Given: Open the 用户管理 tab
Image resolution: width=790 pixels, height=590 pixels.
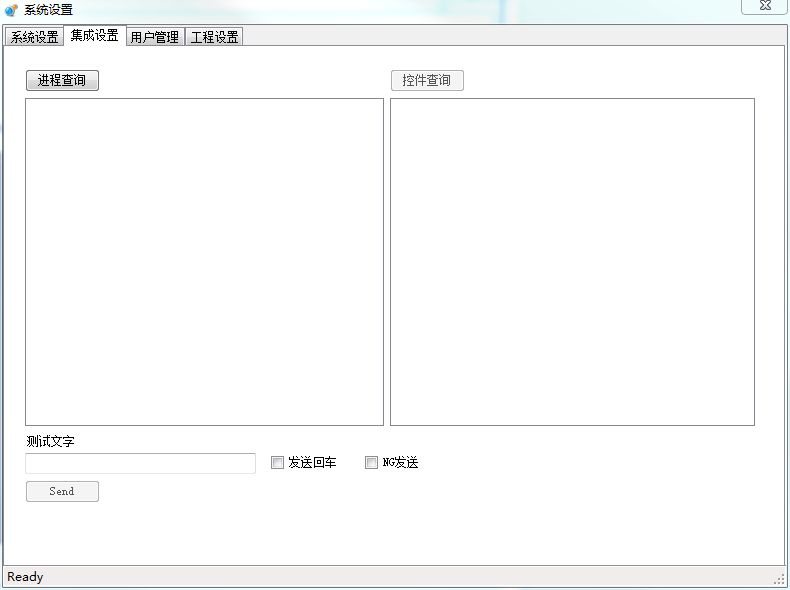Looking at the screenshot, I should click(155, 37).
